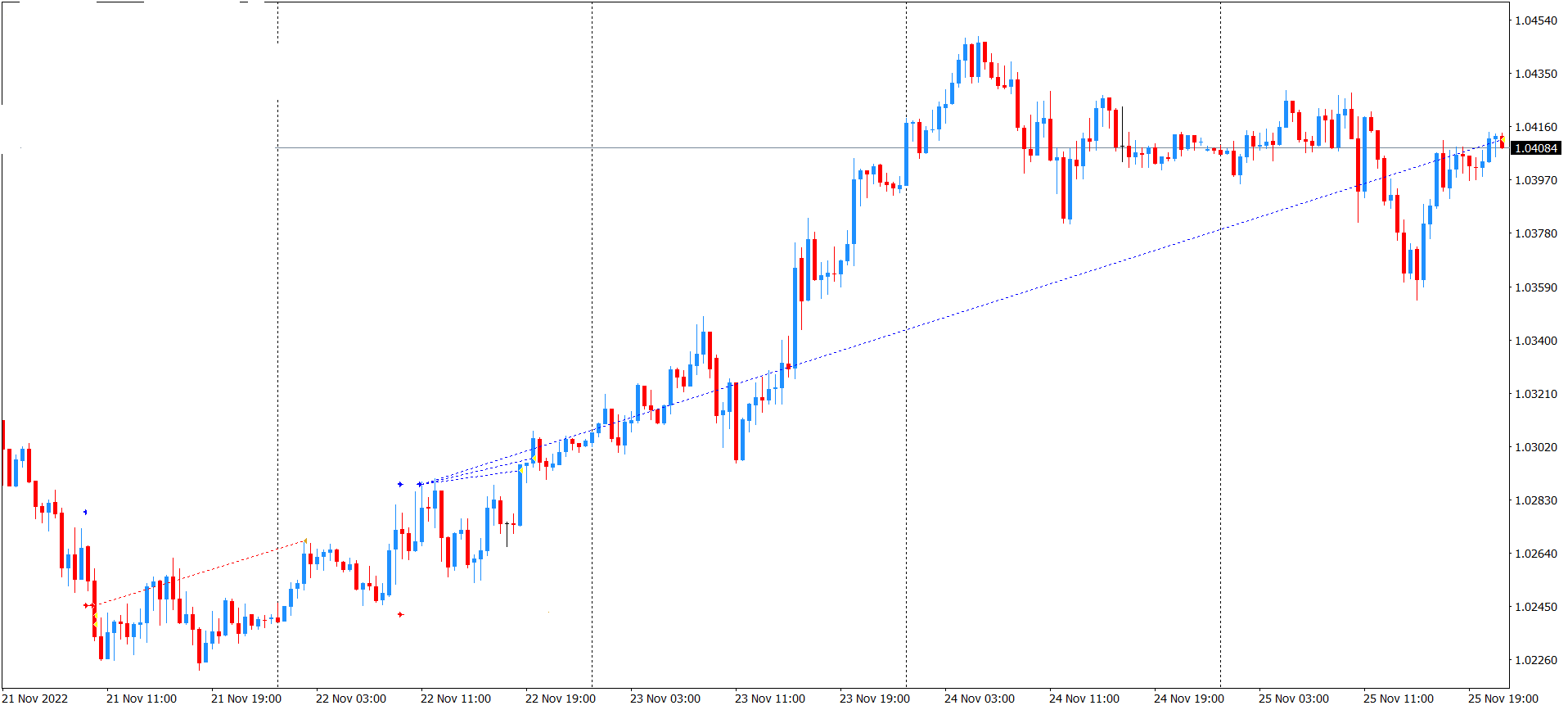Click the 22 Nov 11:00 time label

click(456, 699)
